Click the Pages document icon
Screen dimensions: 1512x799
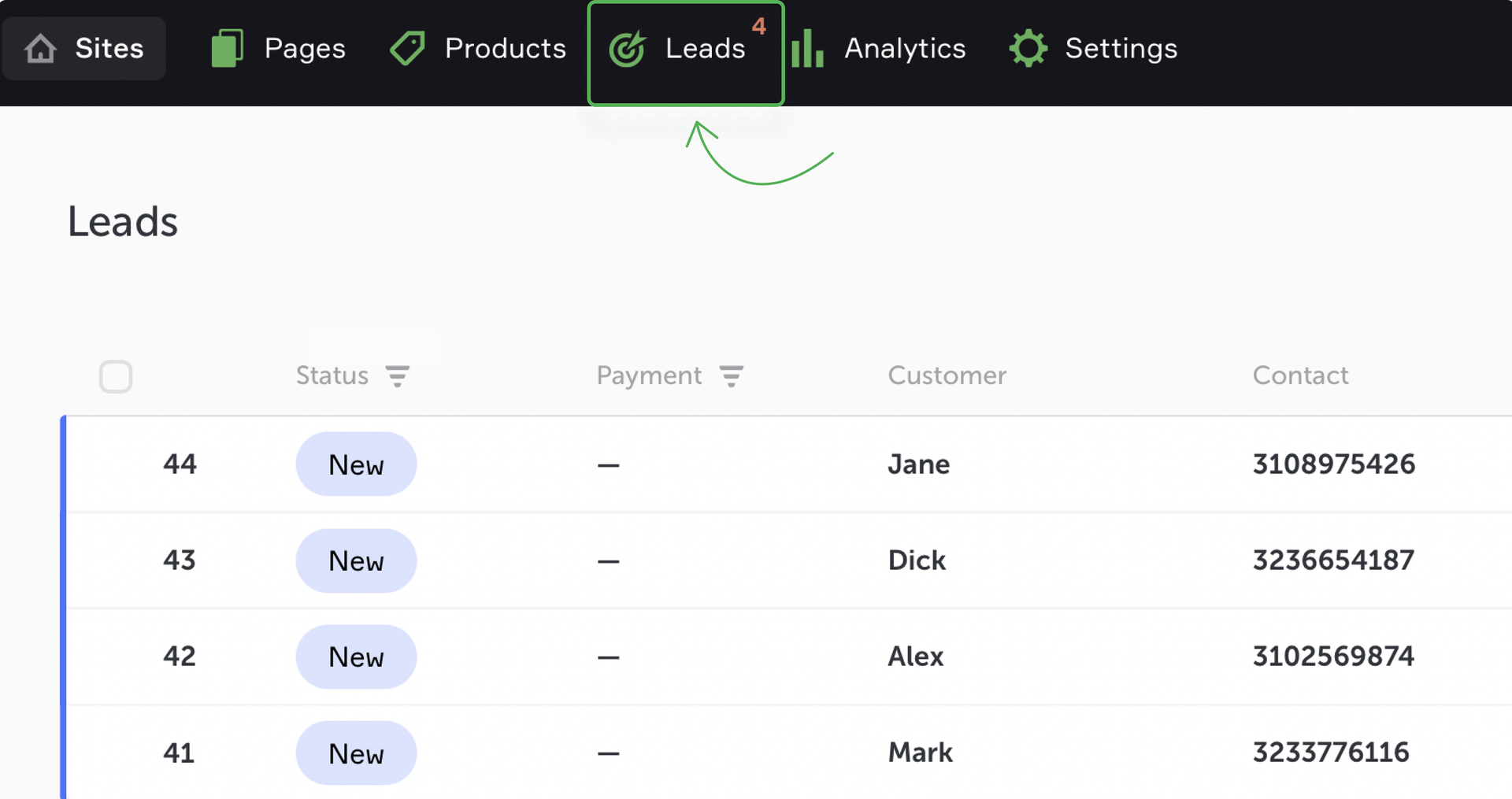[x=227, y=49]
